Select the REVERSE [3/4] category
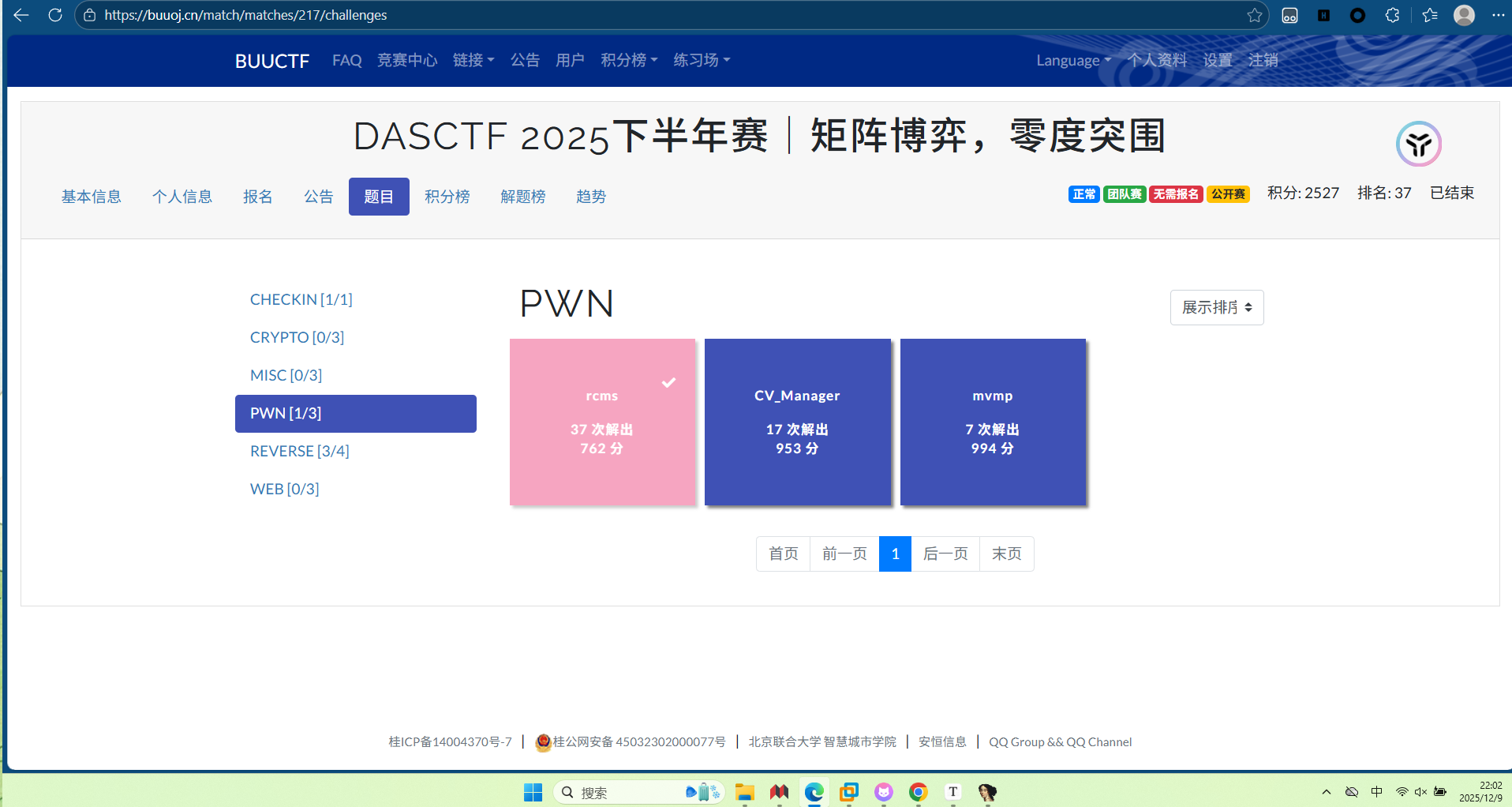Screen dimensions: 1512x807 coord(299,451)
